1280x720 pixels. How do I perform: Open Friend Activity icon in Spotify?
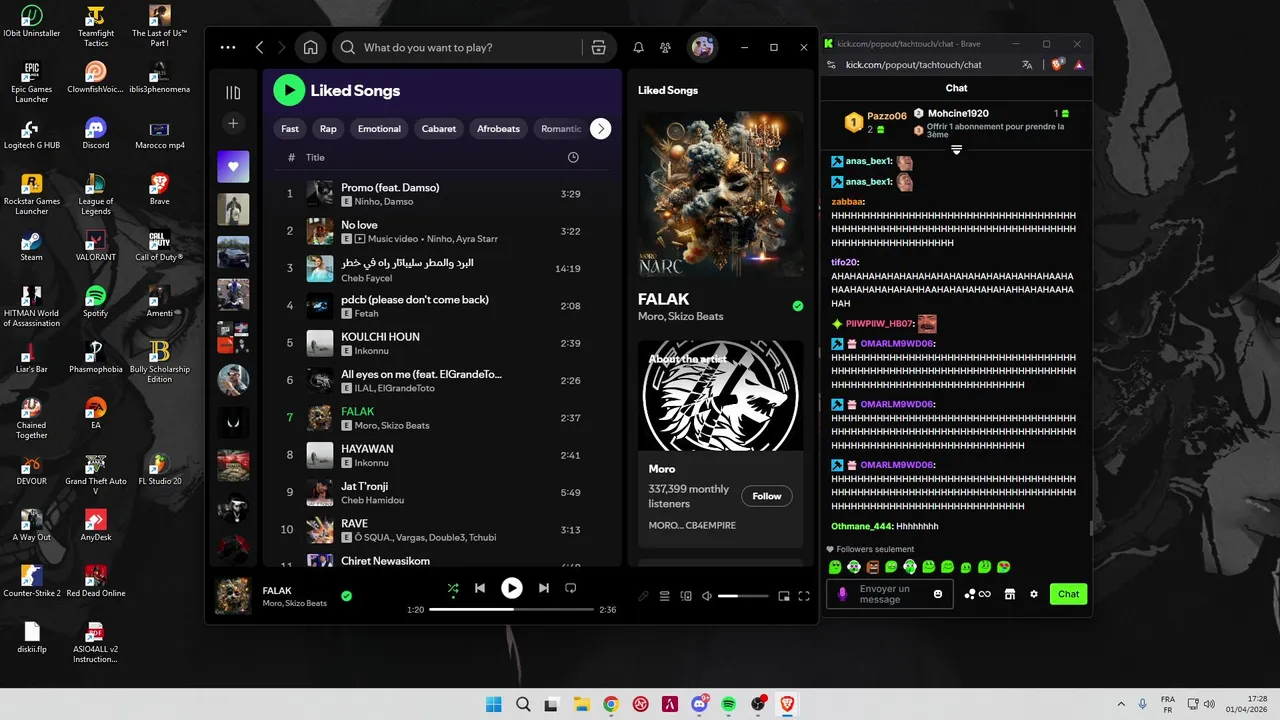click(x=665, y=47)
